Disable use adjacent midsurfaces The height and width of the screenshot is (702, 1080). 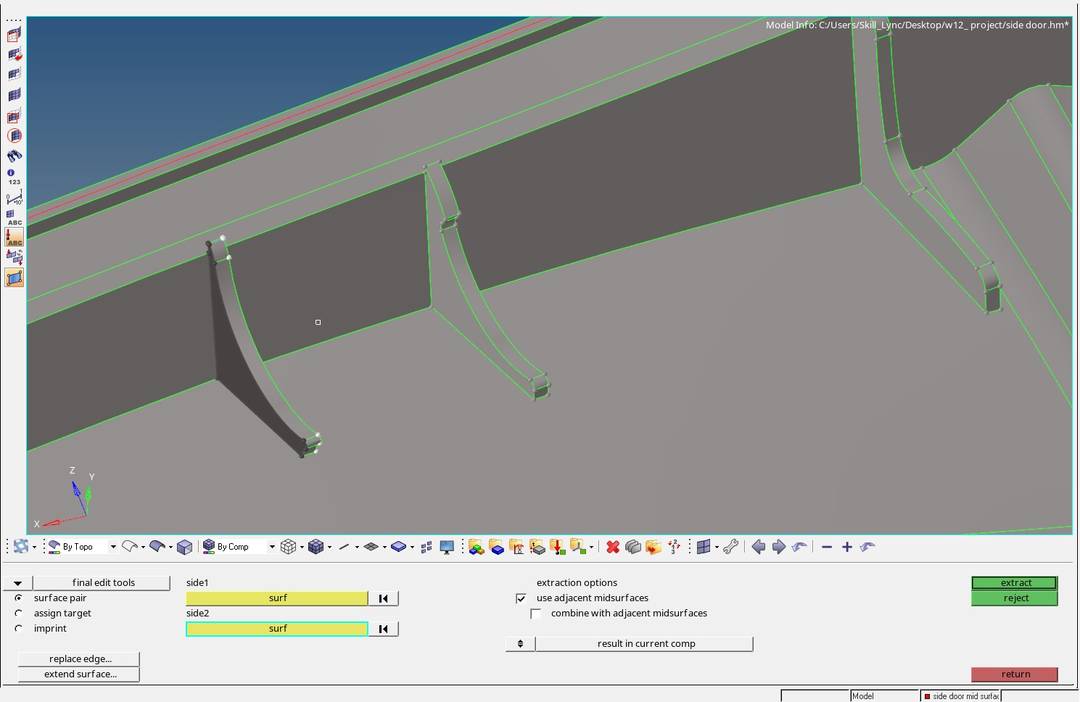[x=521, y=598]
